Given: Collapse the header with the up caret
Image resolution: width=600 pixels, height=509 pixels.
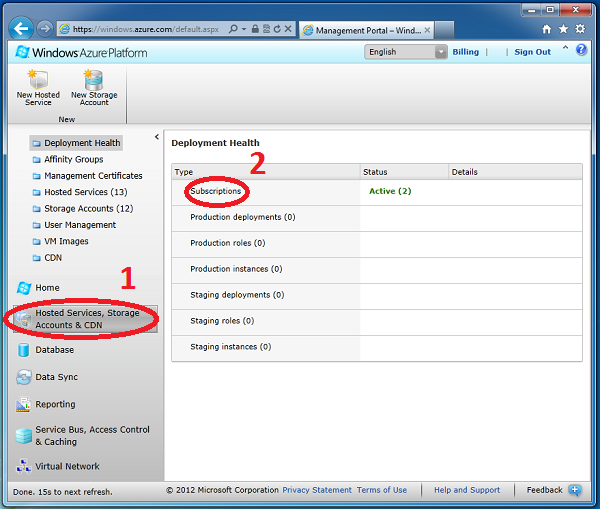Looking at the screenshot, I should 565,48.
